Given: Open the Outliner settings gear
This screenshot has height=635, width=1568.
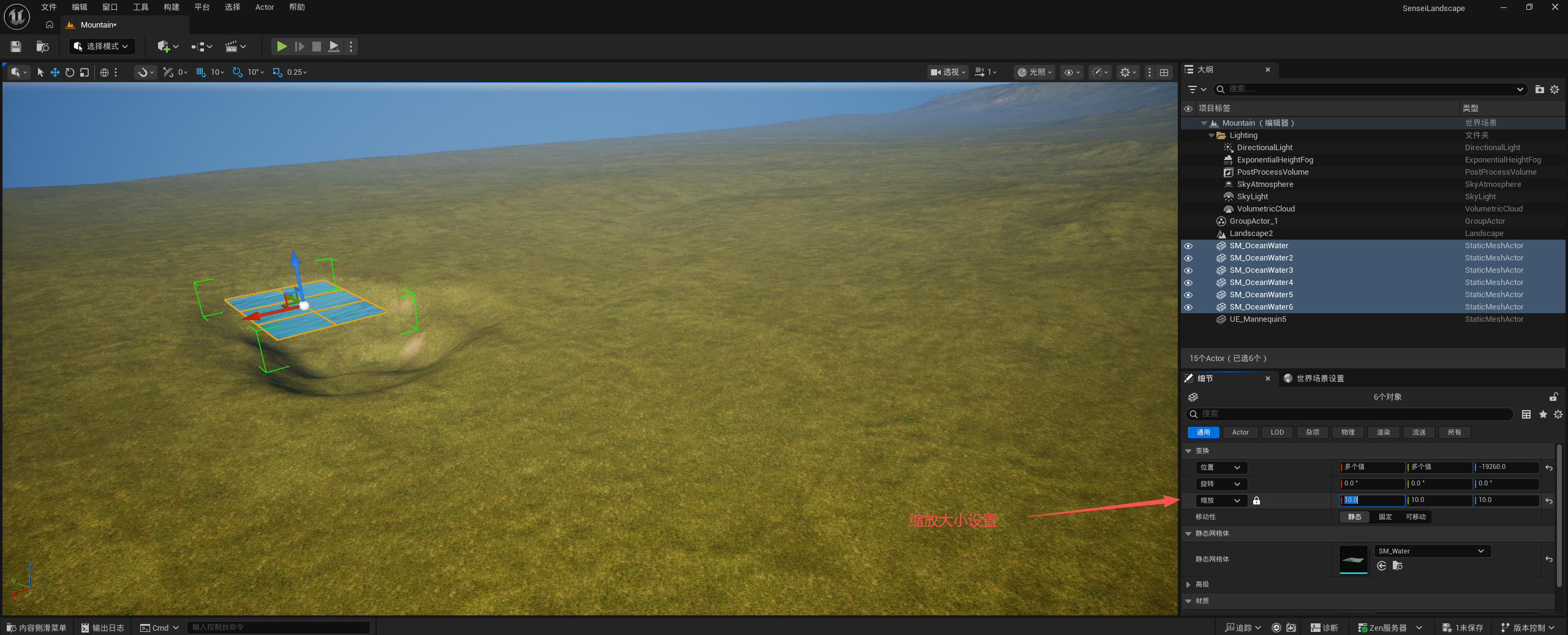Looking at the screenshot, I should pyautogui.click(x=1555, y=89).
